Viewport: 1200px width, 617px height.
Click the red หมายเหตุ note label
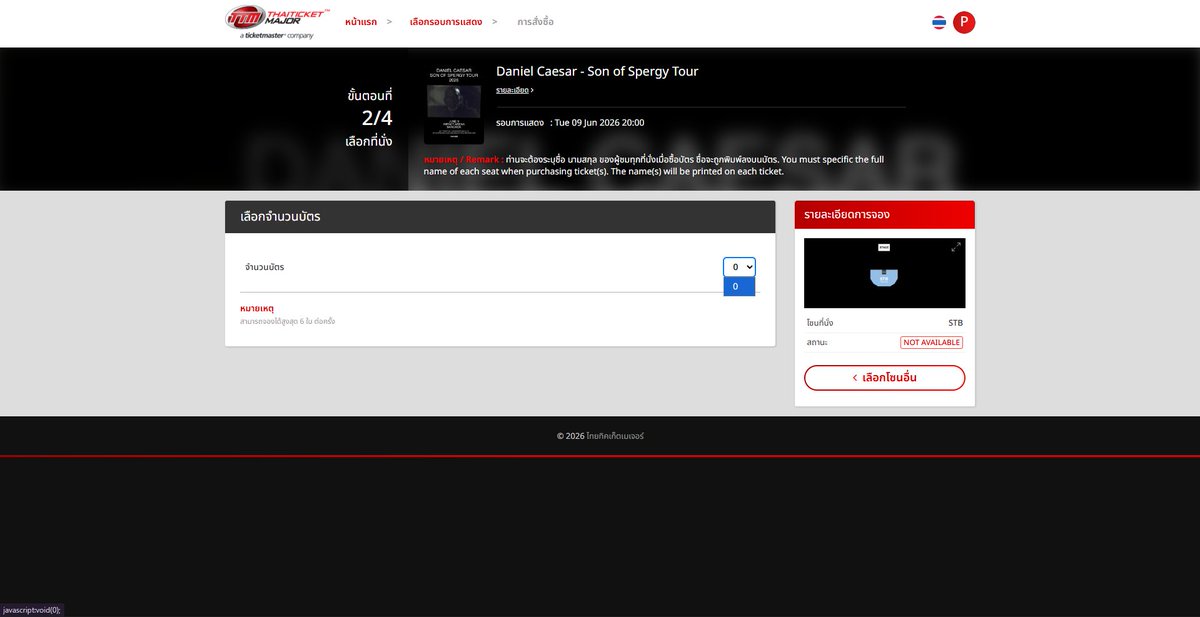click(x=257, y=308)
